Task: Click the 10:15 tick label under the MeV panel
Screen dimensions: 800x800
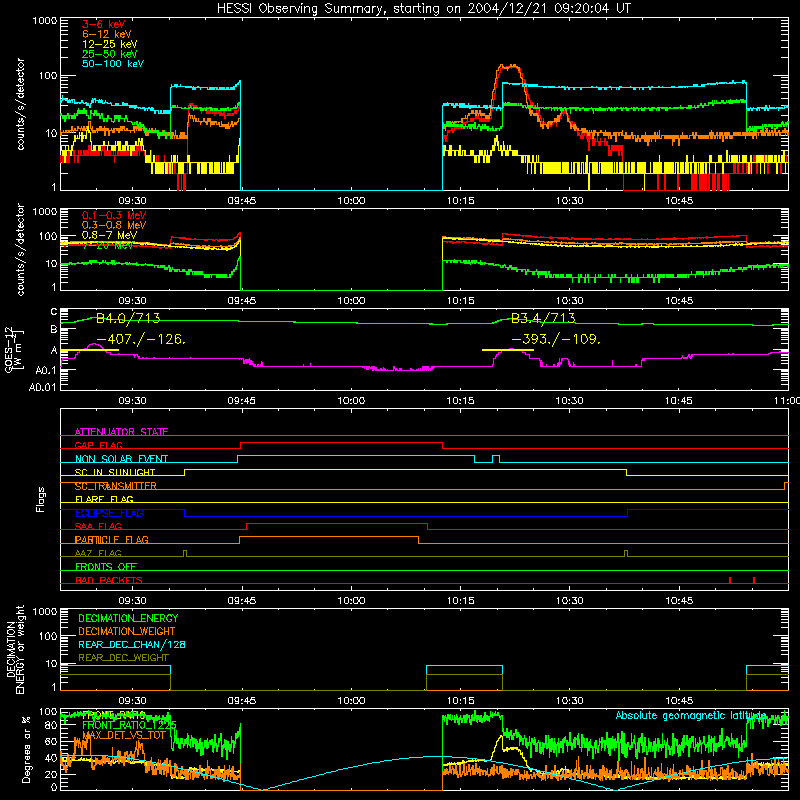Action: (x=460, y=301)
